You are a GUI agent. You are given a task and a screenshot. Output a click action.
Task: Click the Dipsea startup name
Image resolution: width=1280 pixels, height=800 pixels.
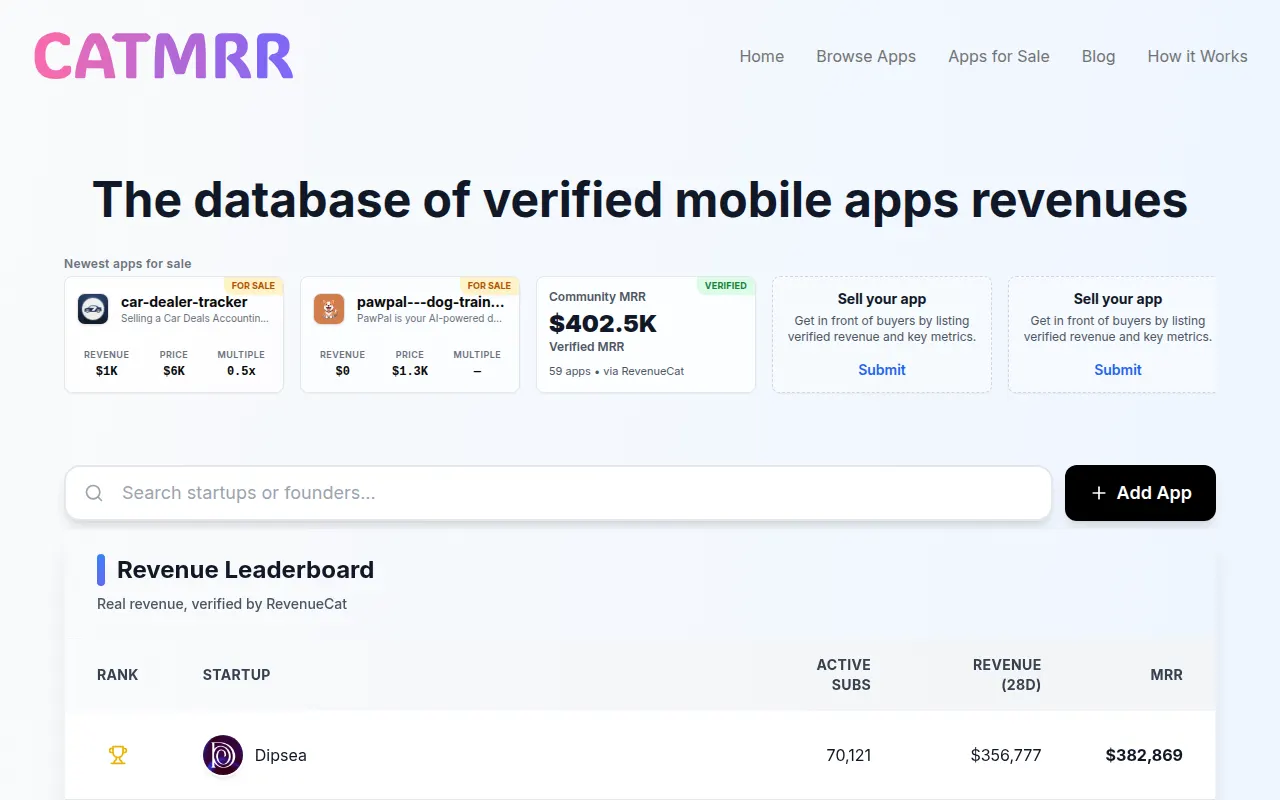click(281, 755)
